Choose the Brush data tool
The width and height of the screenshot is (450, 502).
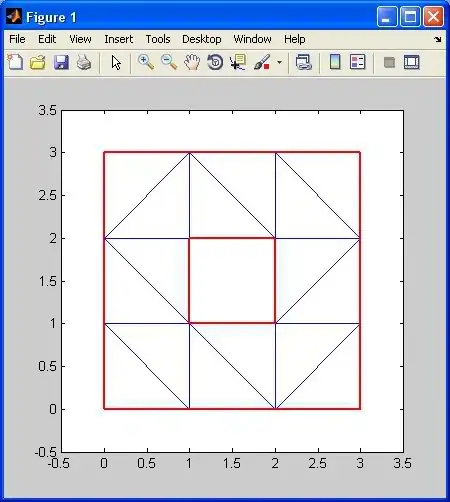tap(262, 62)
